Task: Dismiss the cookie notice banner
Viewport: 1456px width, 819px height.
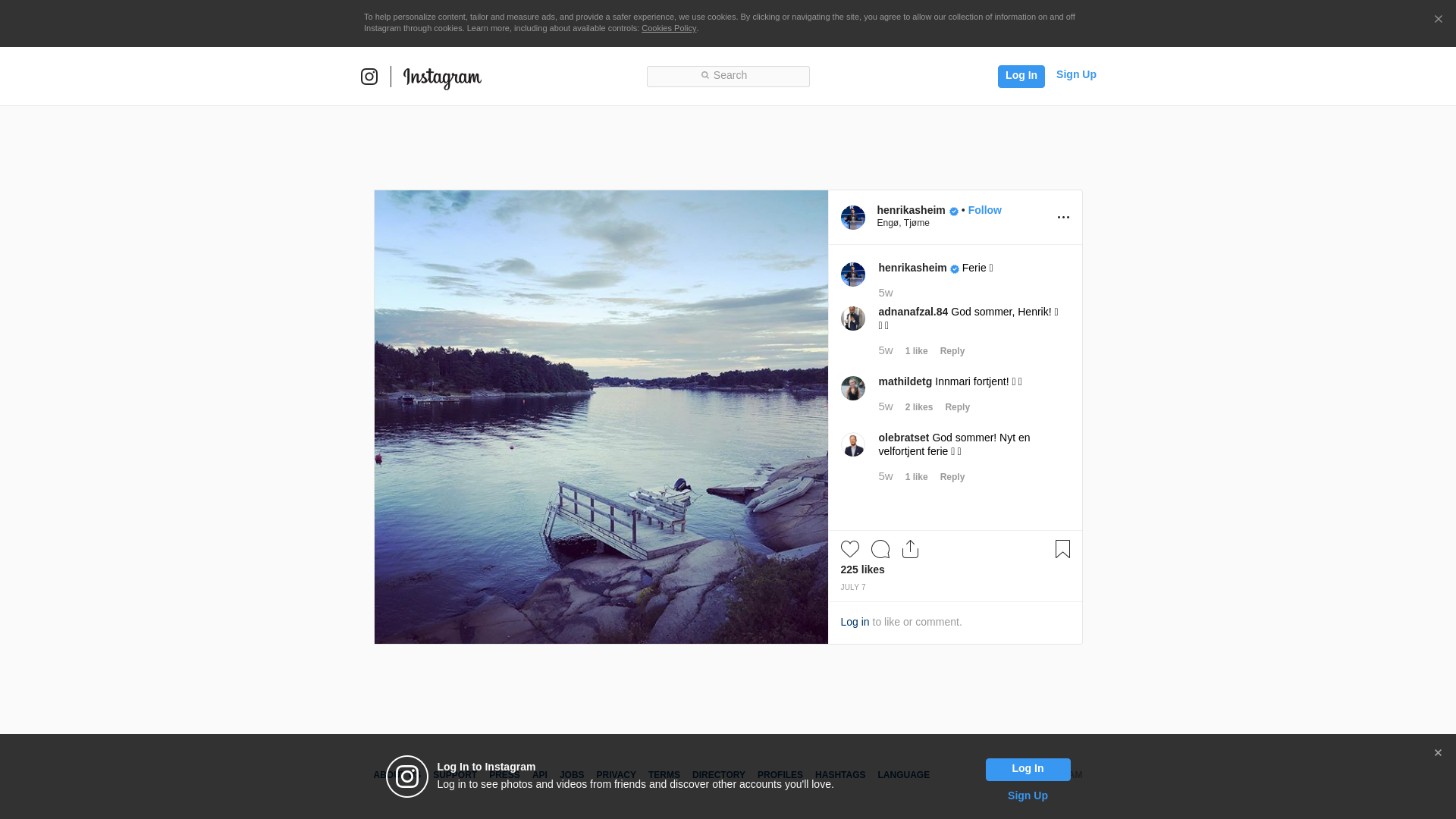Action: tap(1438, 19)
